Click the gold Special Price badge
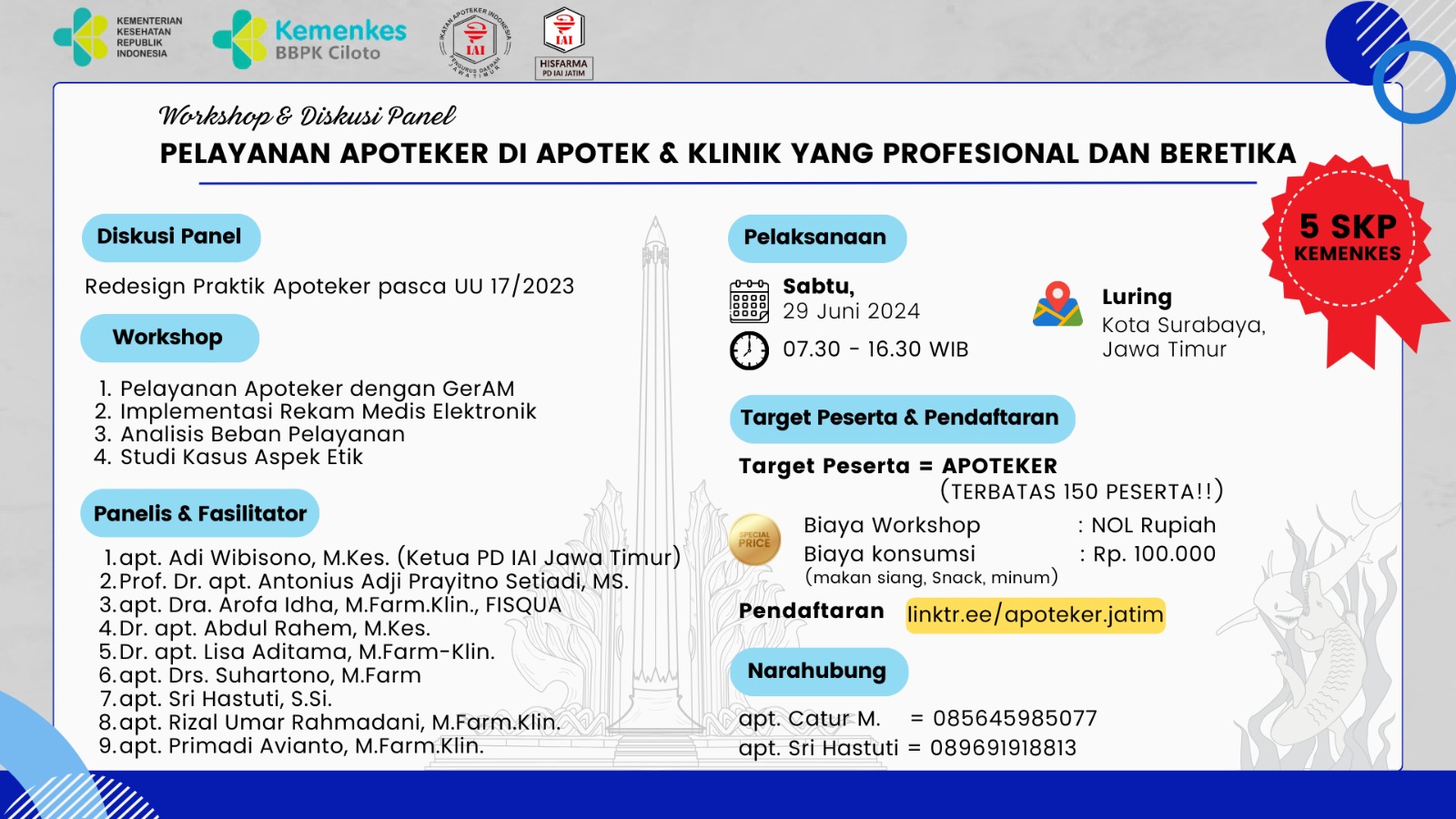The image size is (1456, 819). (x=754, y=539)
